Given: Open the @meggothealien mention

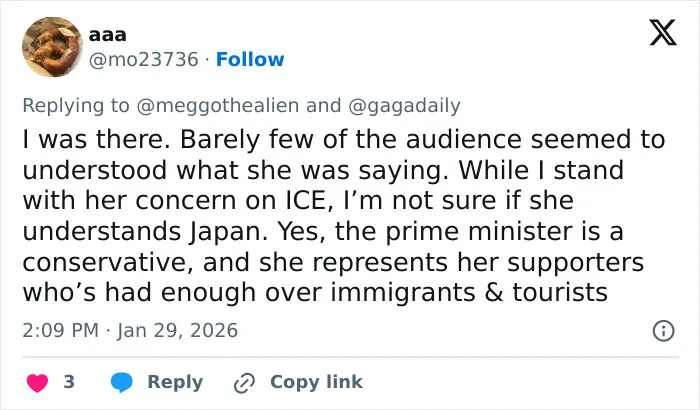Looking at the screenshot, I should click(217, 106).
